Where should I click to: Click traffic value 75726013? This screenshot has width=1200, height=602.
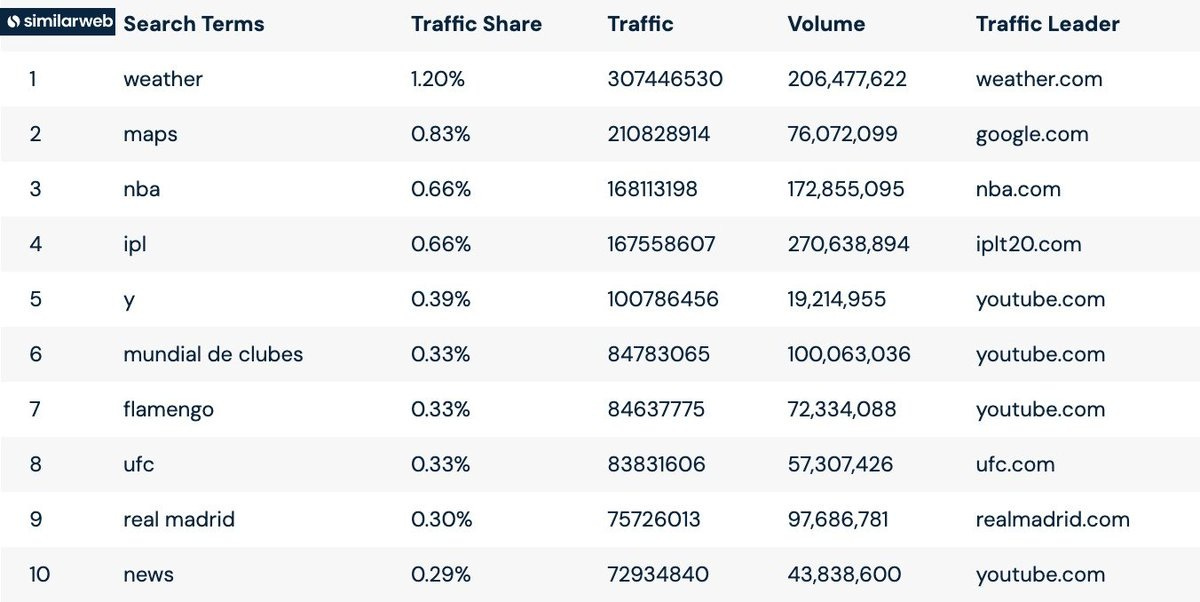click(654, 519)
